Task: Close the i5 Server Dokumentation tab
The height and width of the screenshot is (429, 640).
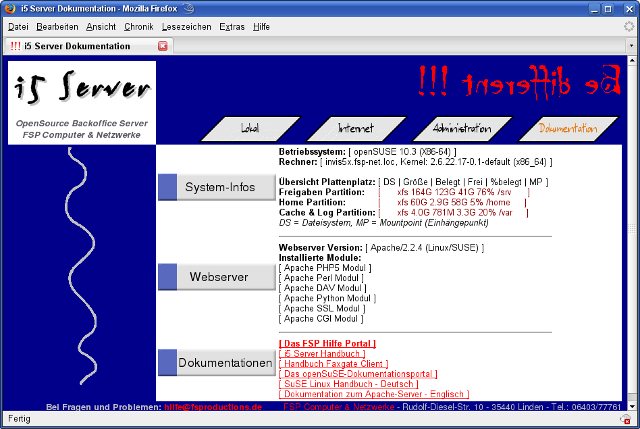Action: (x=163, y=46)
